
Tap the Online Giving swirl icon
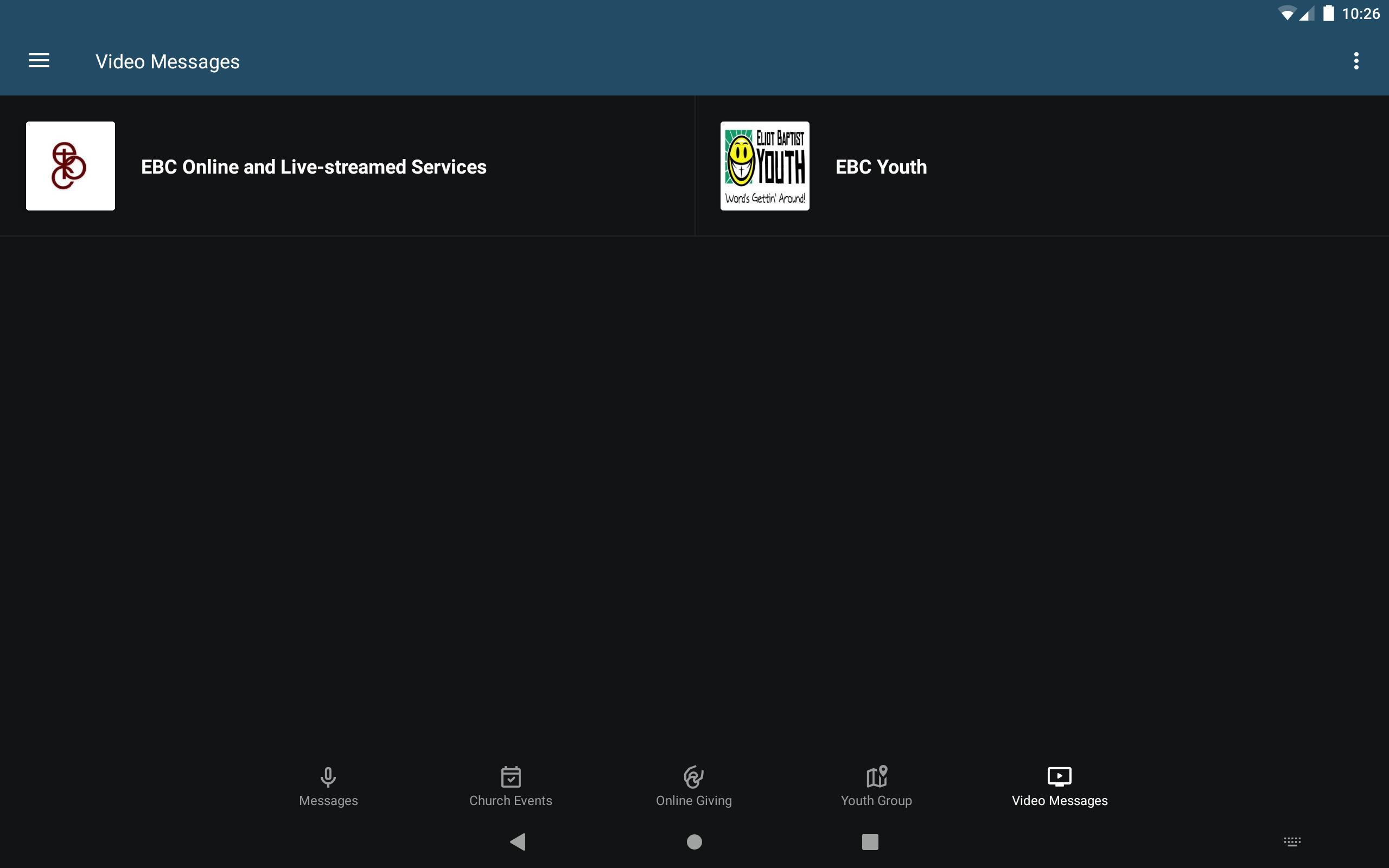click(x=694, y=777)
